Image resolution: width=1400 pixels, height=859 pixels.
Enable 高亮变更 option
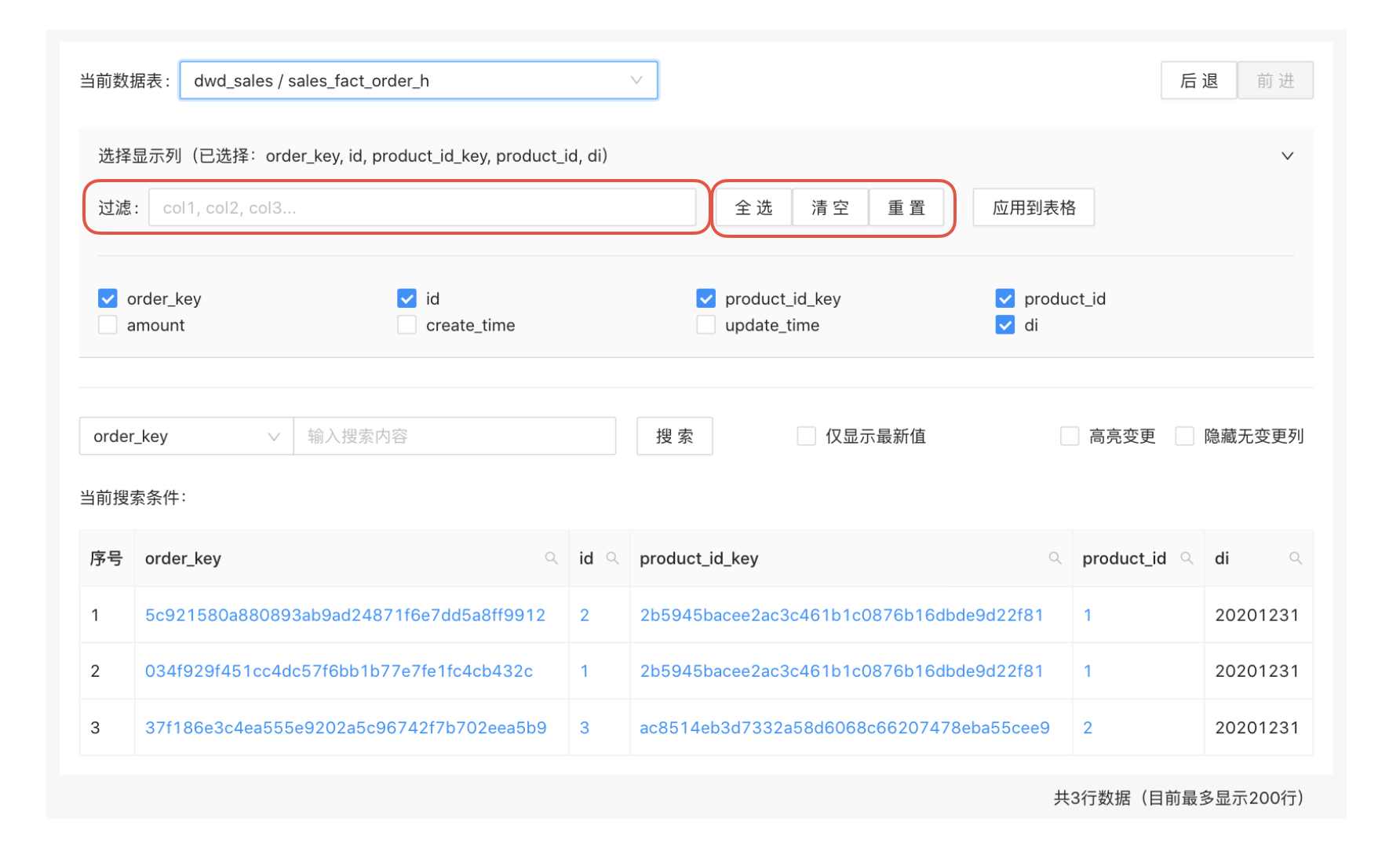coord(1070,436)
